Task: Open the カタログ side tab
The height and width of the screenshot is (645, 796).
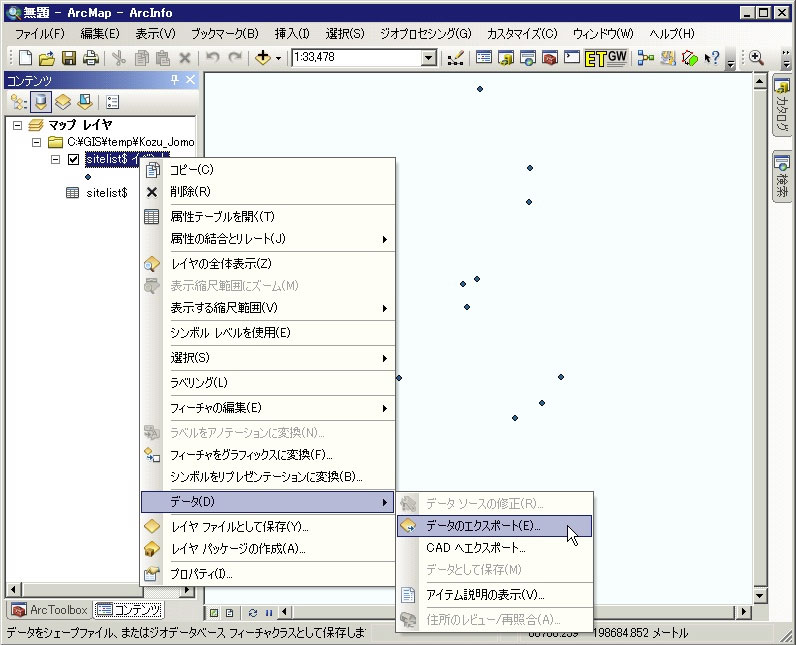Action: [x=782, y=106]
